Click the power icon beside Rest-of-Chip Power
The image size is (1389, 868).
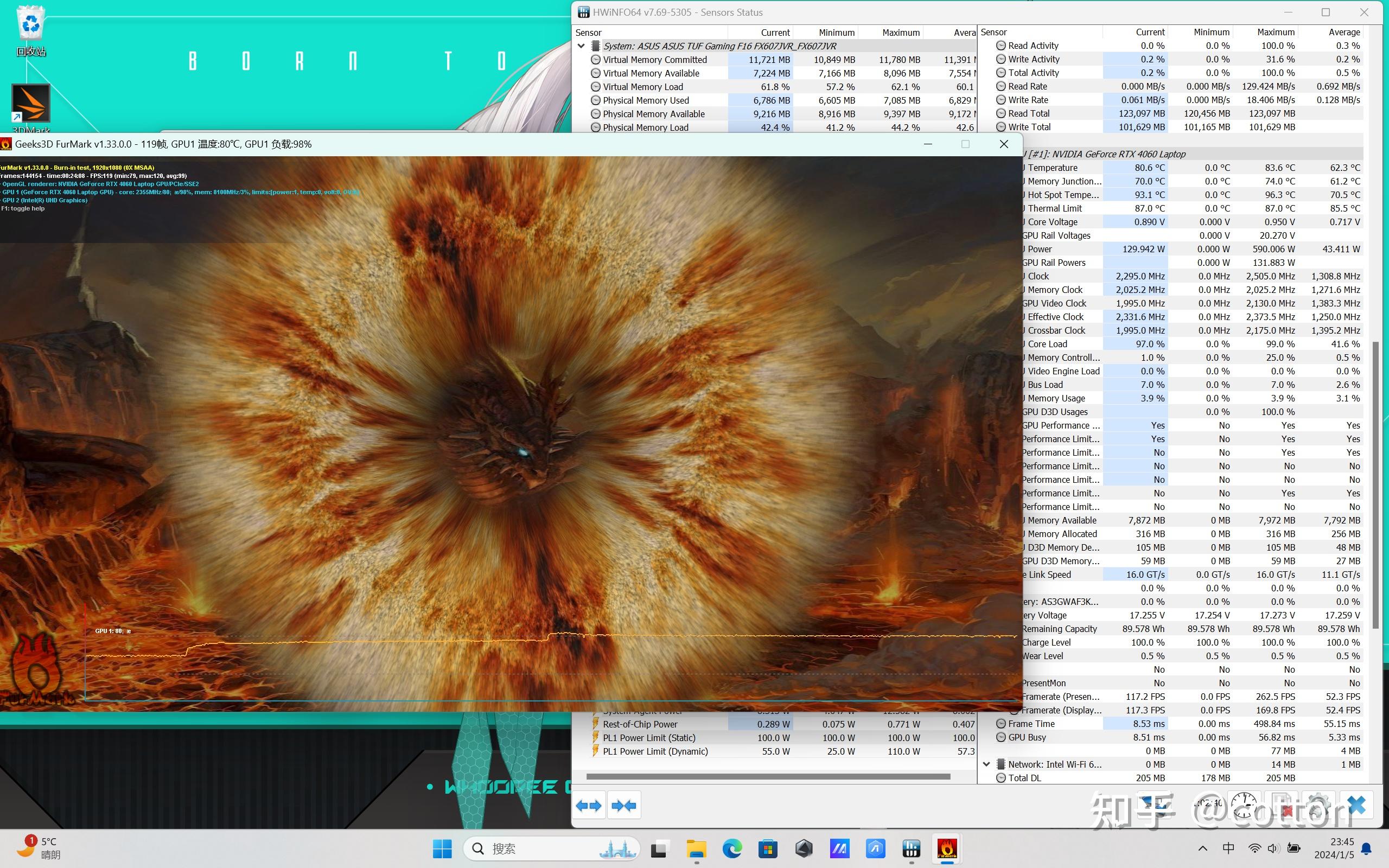(596, 724)
